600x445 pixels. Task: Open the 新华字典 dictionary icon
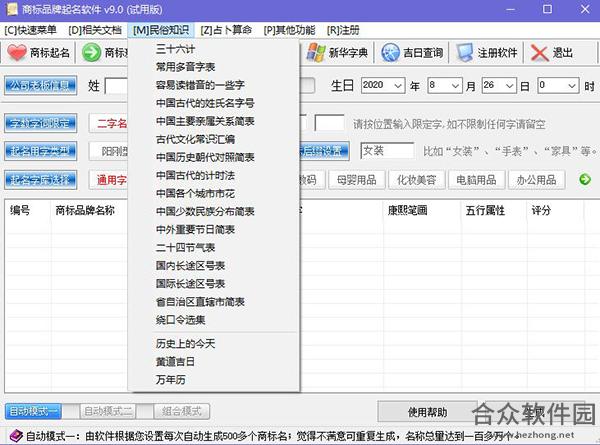tap(316, 52)
